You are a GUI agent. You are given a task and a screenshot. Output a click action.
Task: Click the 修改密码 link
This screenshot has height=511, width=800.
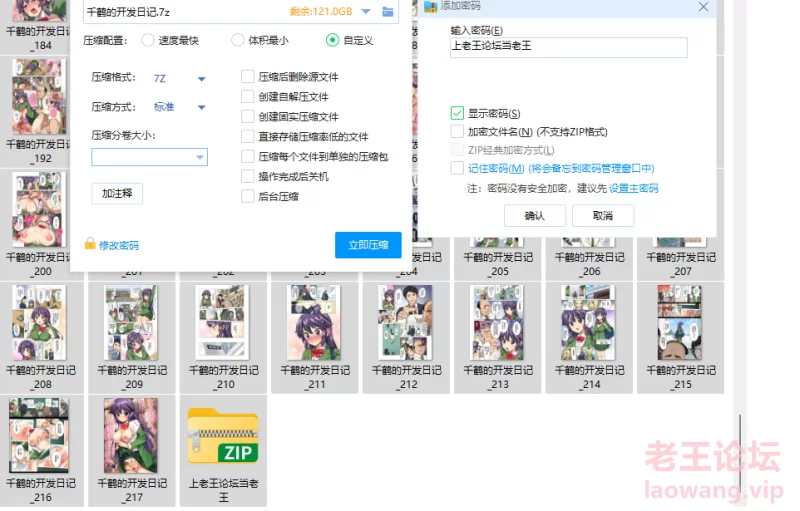coord(119,246)
